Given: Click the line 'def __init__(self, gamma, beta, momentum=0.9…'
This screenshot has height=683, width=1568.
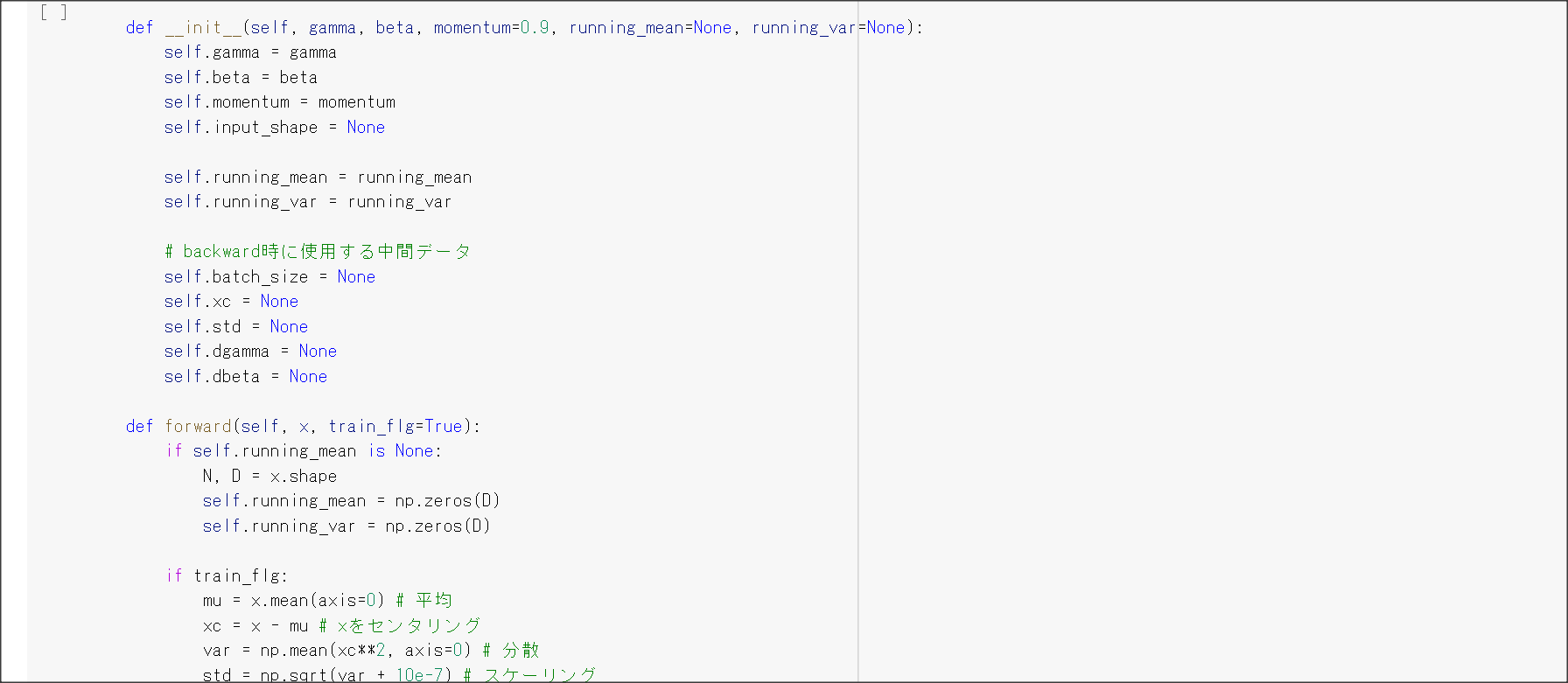Looking at the screenshot, I should [x=524, y=27].
